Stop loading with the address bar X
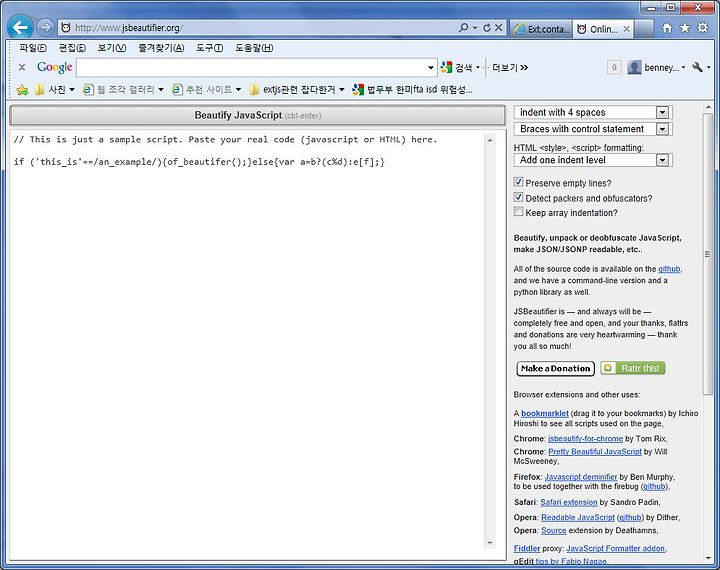The image size is (720, 570). [499, 28]
